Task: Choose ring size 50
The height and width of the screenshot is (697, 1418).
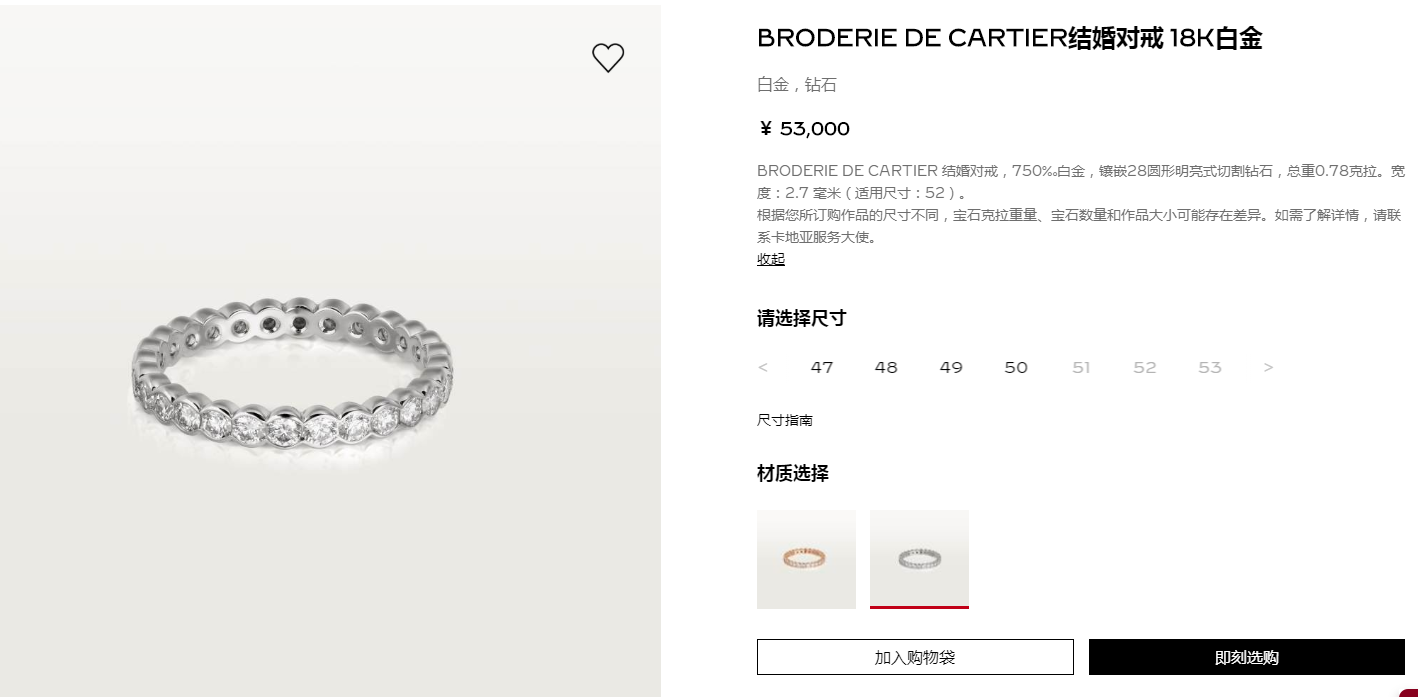Action: point(1016,367)
